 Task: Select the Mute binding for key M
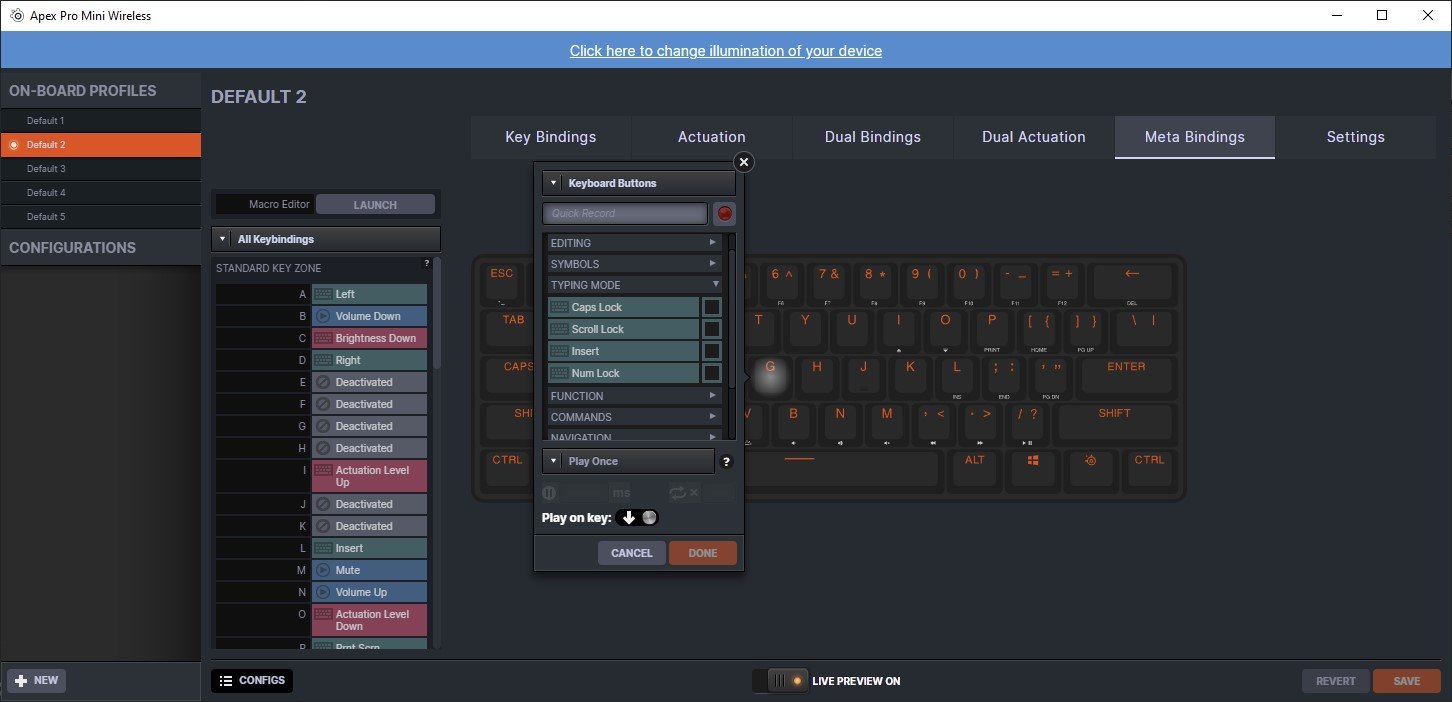369,570
